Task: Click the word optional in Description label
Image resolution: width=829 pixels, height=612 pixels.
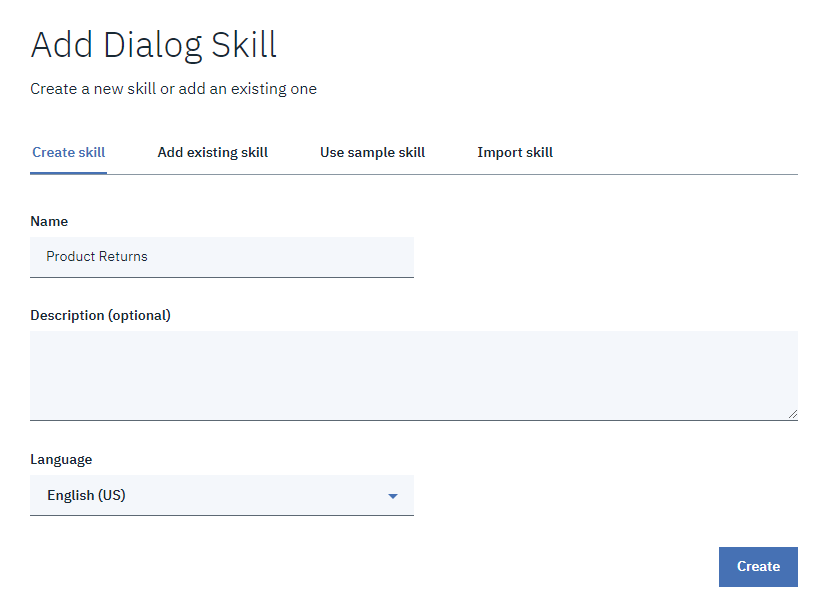Action: click(140, 316)
